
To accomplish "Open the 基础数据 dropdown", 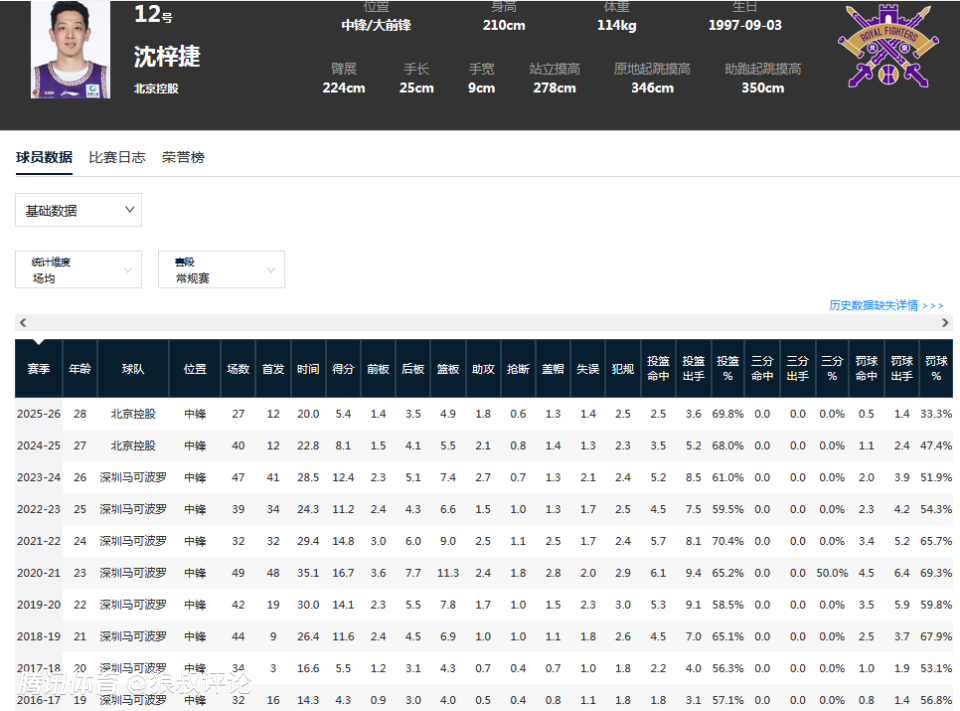I will 78,210.
